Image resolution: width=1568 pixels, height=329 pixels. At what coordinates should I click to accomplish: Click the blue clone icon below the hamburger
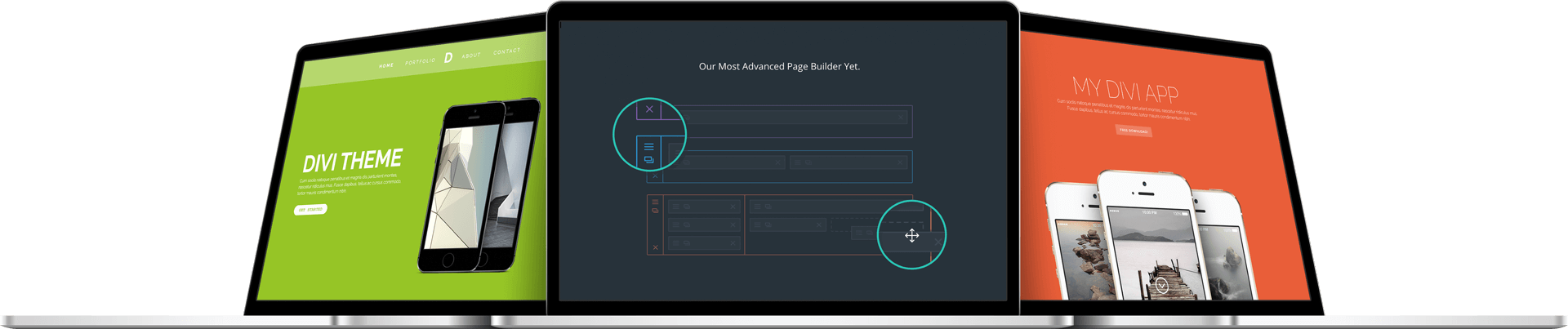648,160
